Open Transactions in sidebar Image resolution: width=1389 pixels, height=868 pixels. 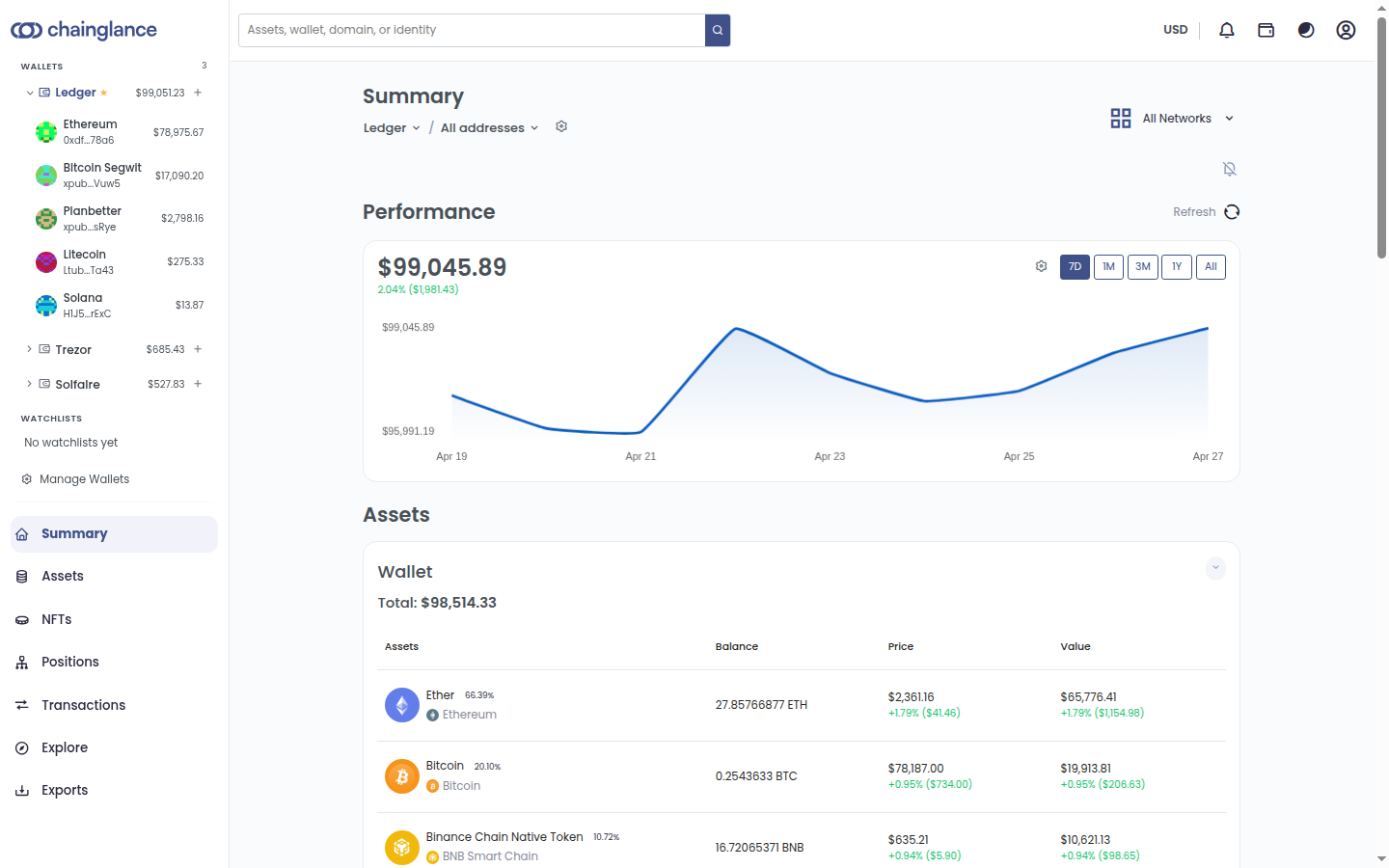click(x=114, y=705)
